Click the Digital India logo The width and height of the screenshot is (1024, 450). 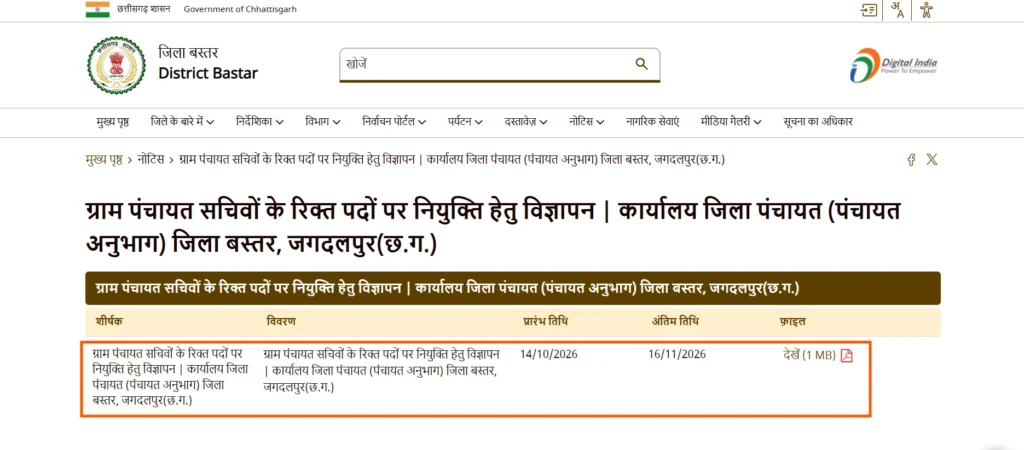[893, 65]
